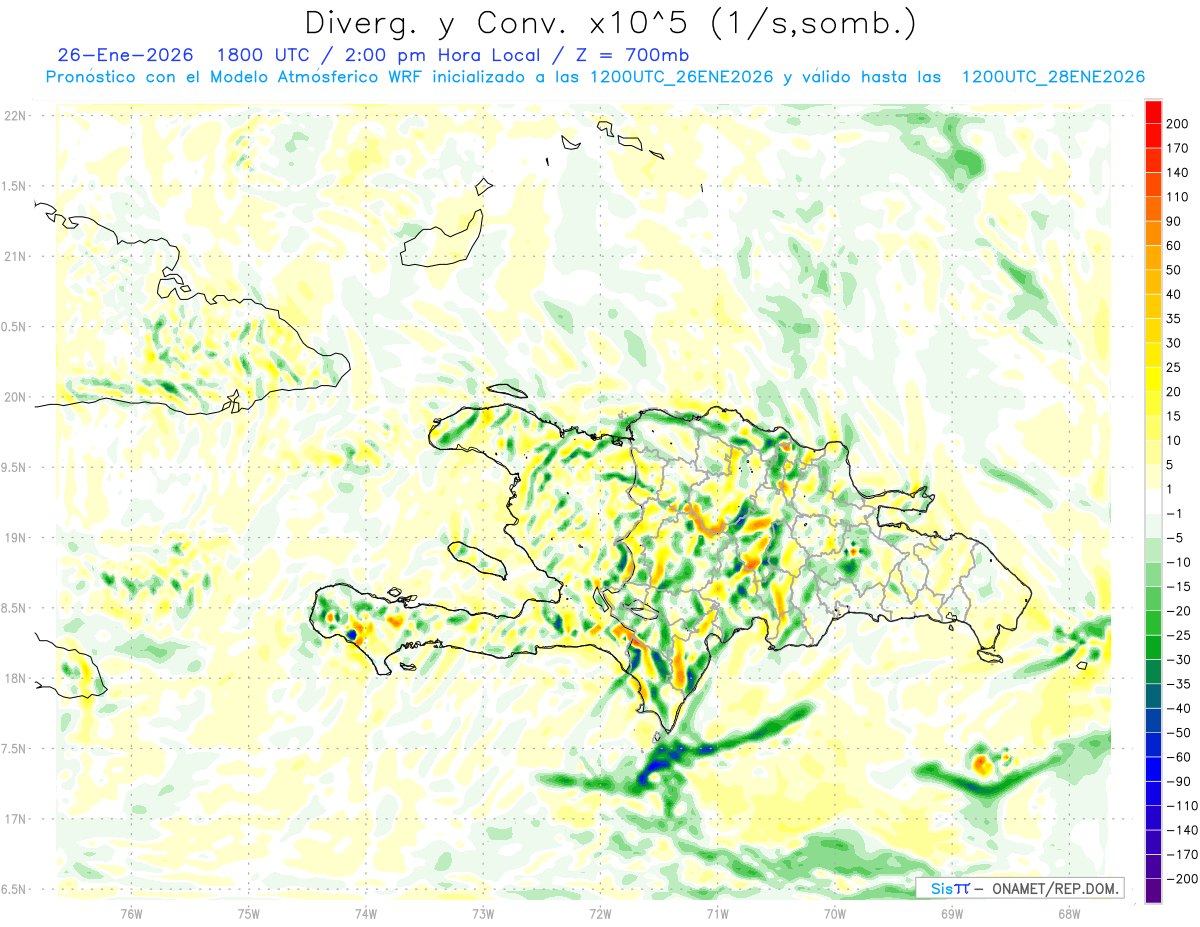Click the '18N' latitude label
1200x927 pixels.
tap(14, 678)
